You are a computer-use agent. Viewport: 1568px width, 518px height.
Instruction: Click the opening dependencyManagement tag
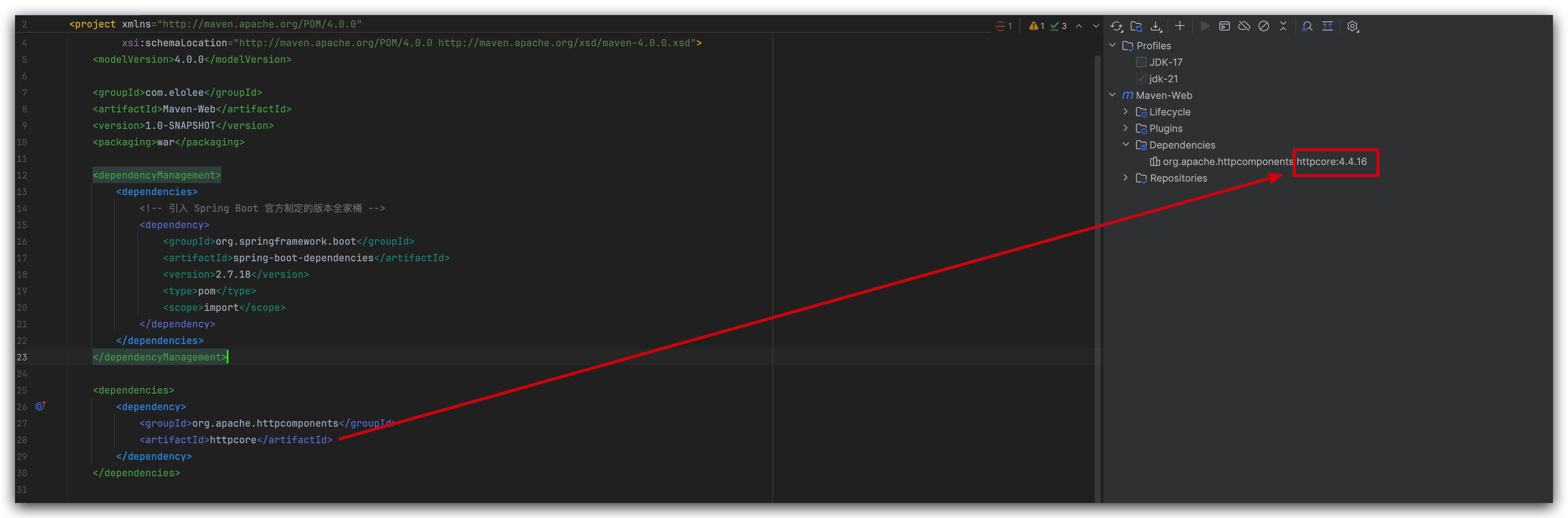point(156,175)
